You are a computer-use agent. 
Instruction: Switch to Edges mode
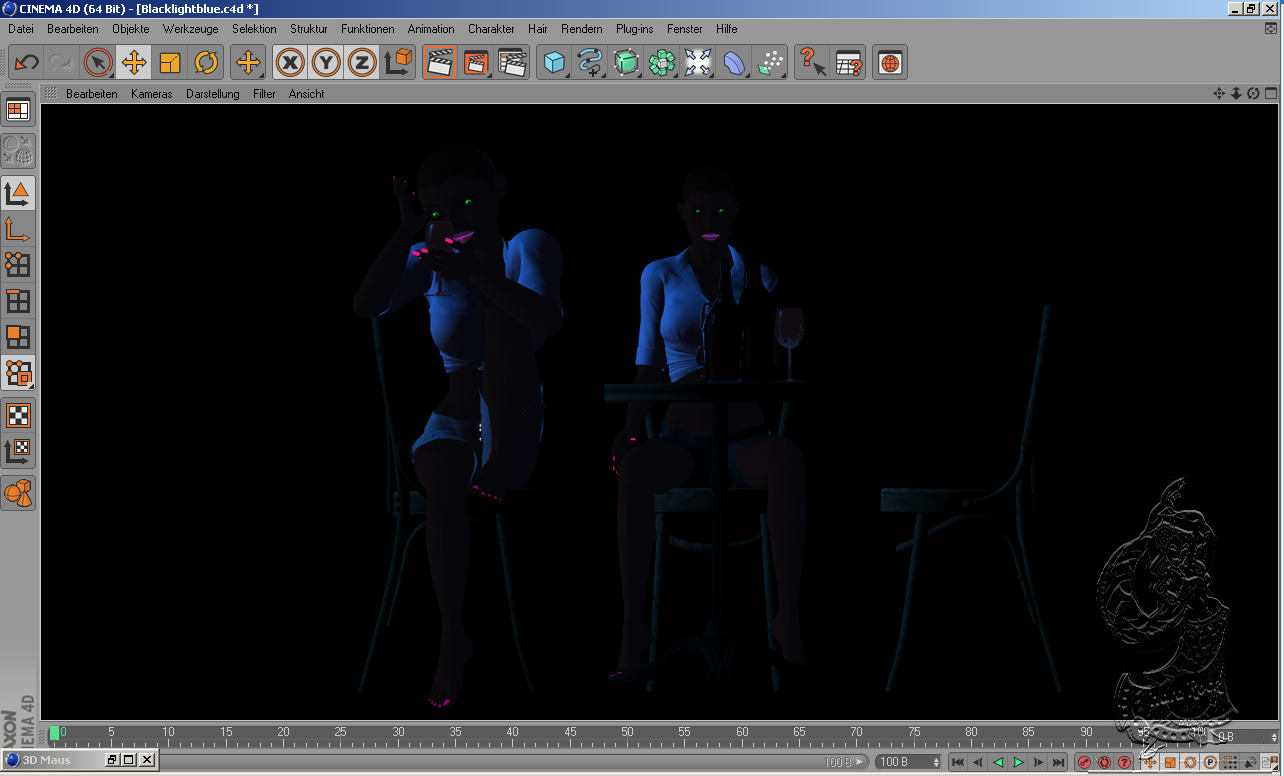pyautogui.click(x=18, y=300)
